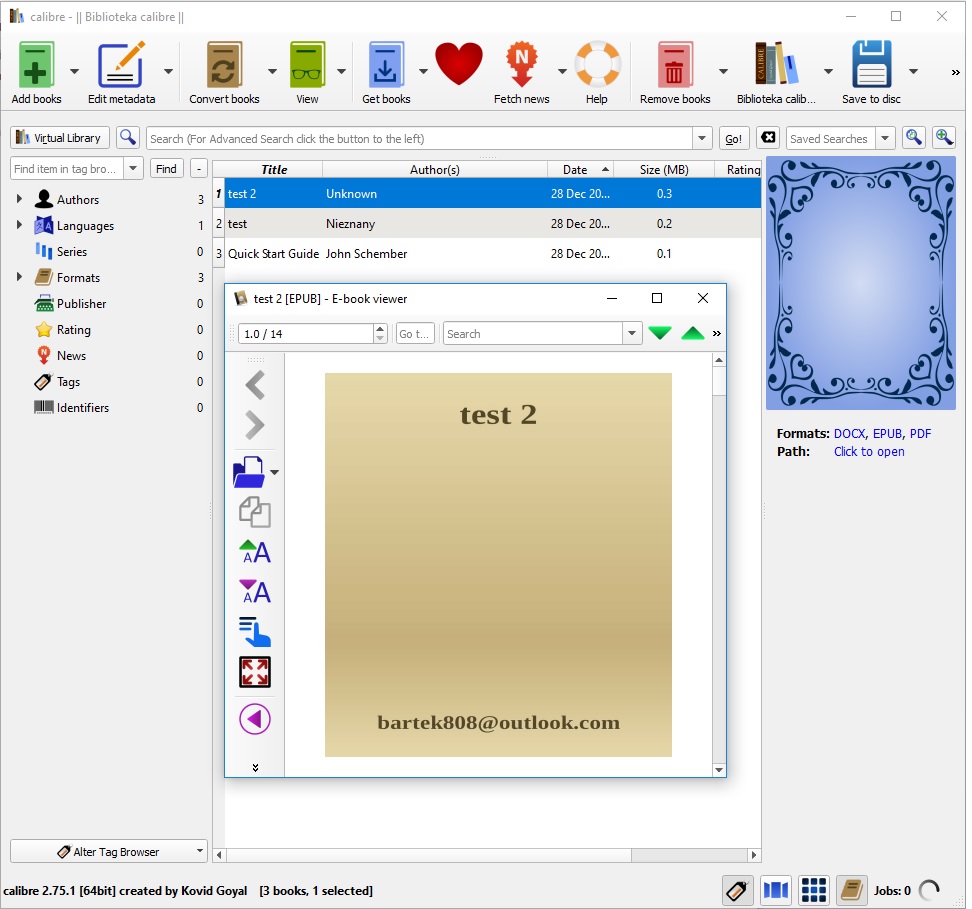
Task: Click copy to clipboard icon in viewer
Action: pyautogui.click(x=255, y=512)
